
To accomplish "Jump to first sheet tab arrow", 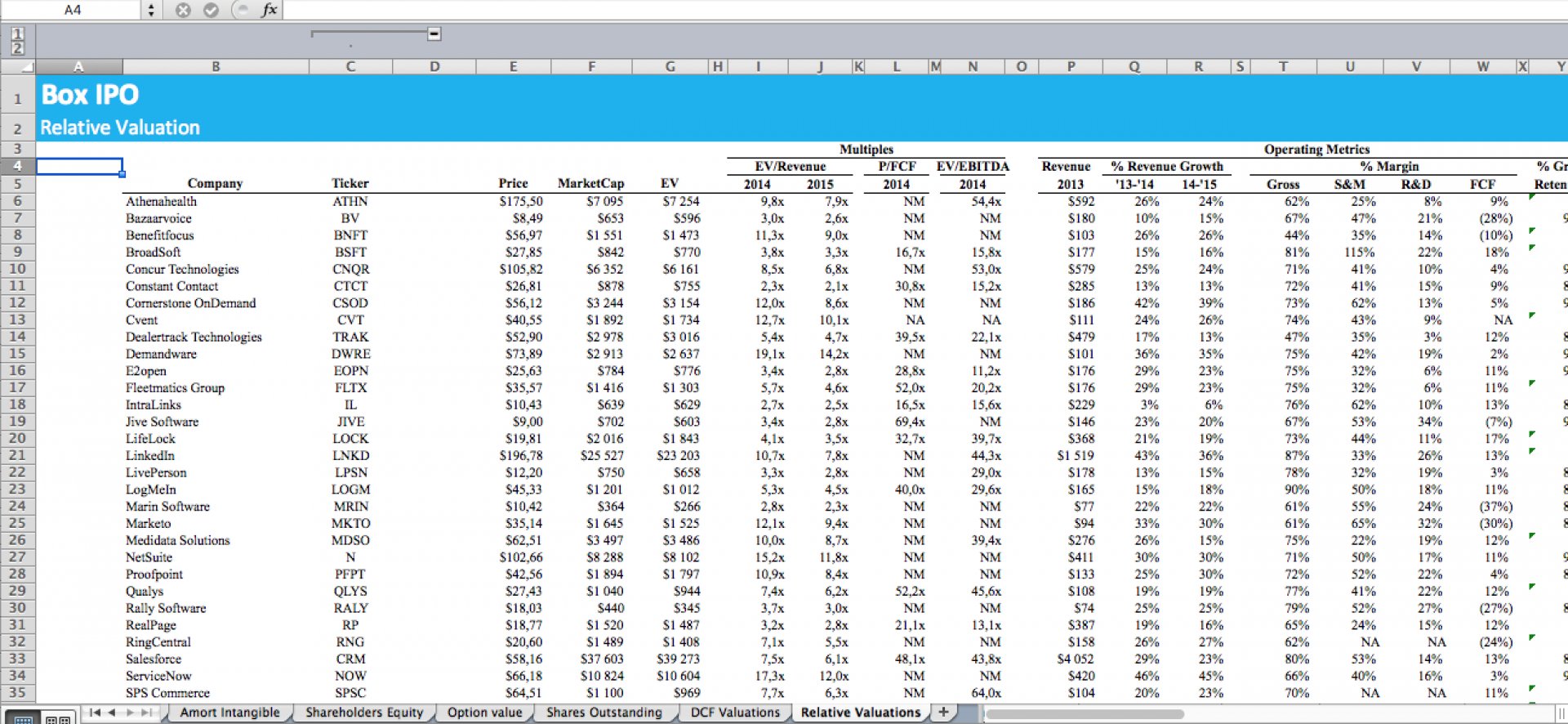I will (95, 713).
